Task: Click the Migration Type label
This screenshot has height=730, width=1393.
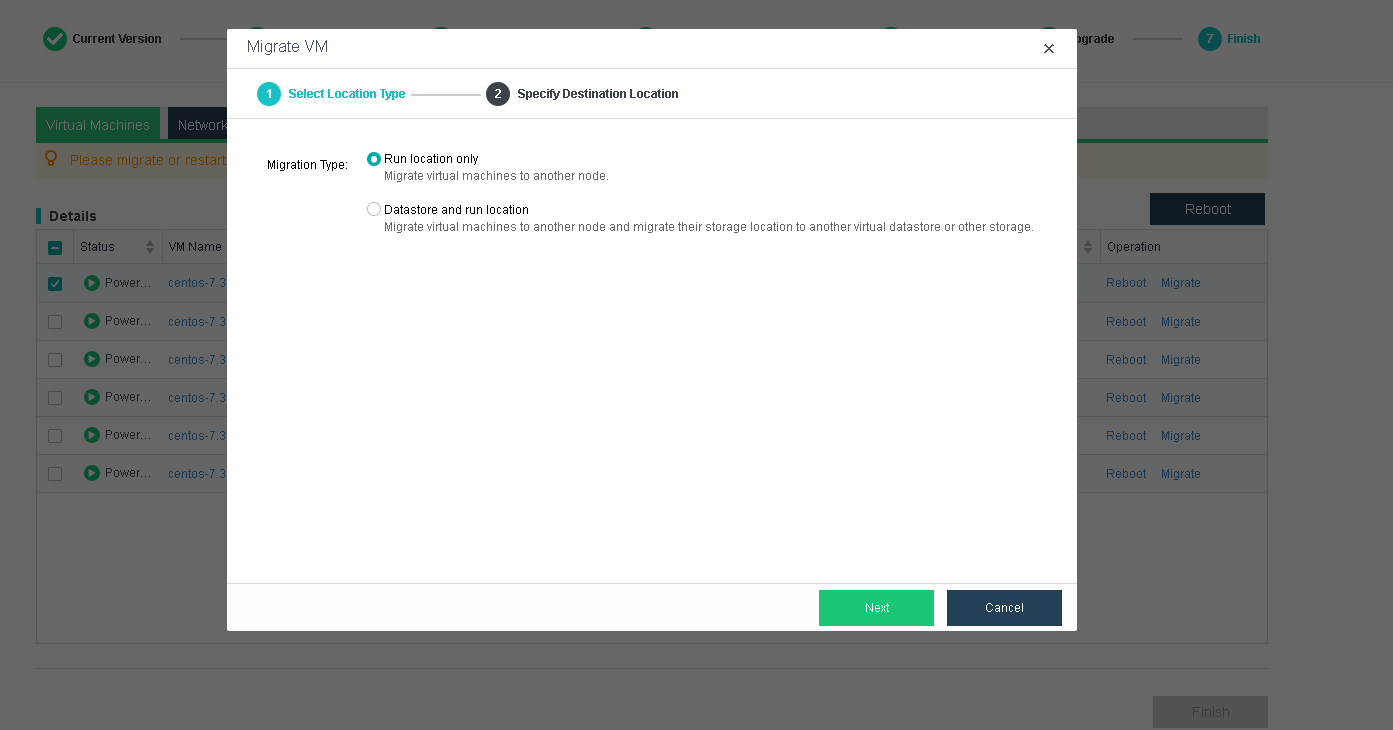Action: [x=307, y=165]
